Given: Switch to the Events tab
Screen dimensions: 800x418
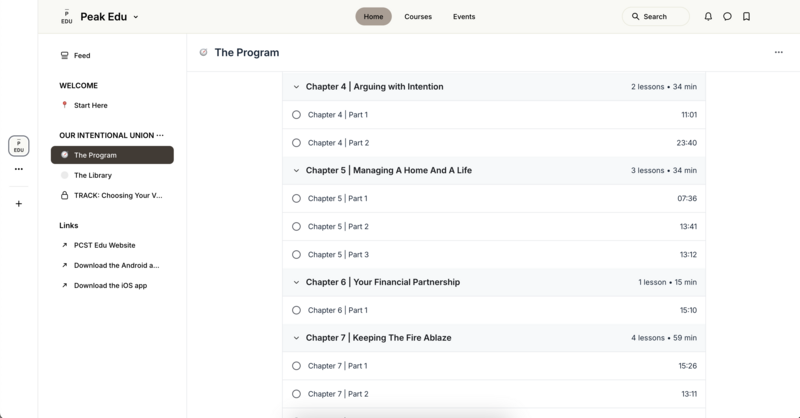Looking at the screenshot, I should click(464, 17).
